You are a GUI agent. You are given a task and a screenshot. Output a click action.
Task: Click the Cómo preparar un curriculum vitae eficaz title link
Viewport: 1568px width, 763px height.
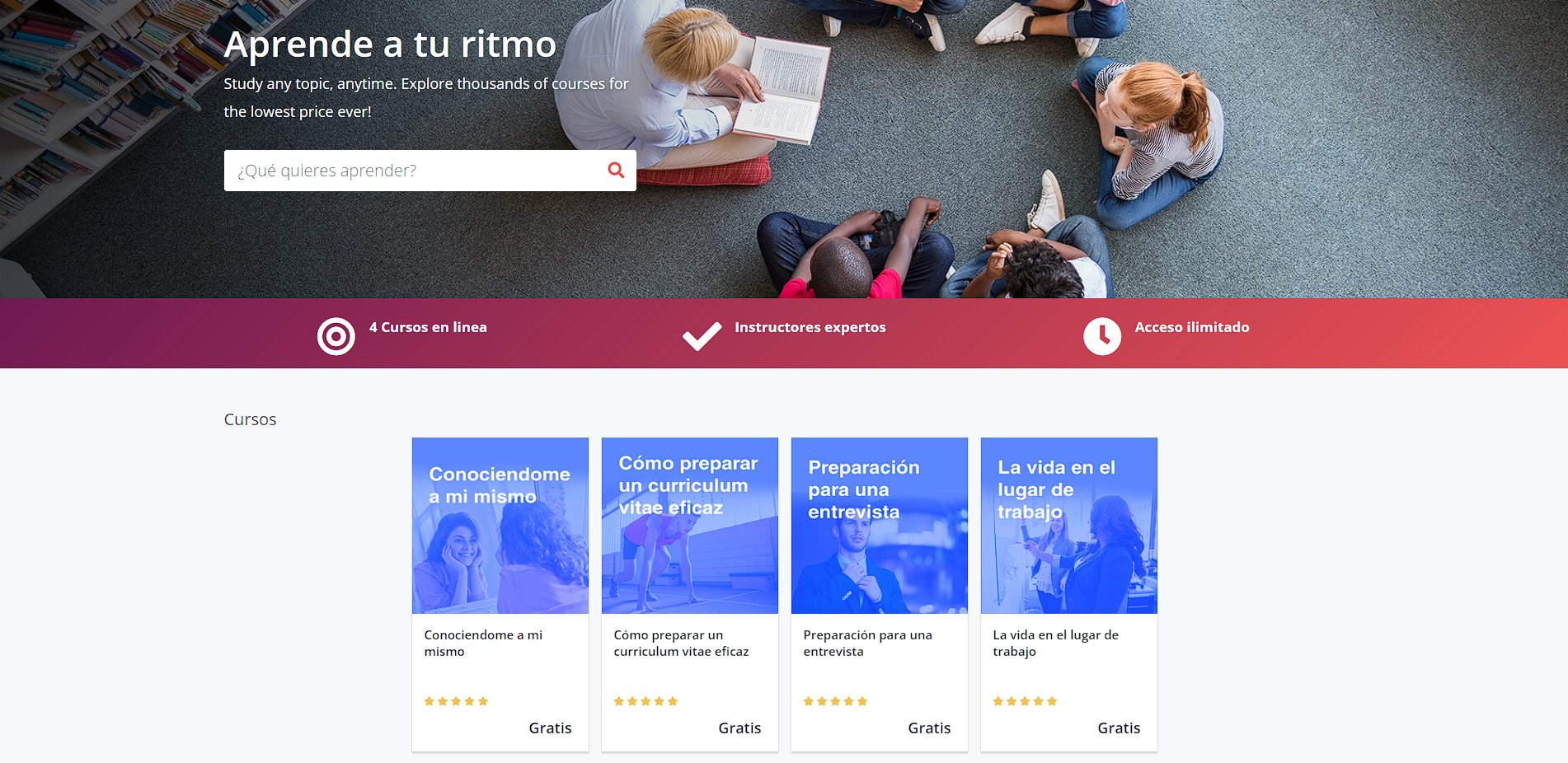click(681, 643)
